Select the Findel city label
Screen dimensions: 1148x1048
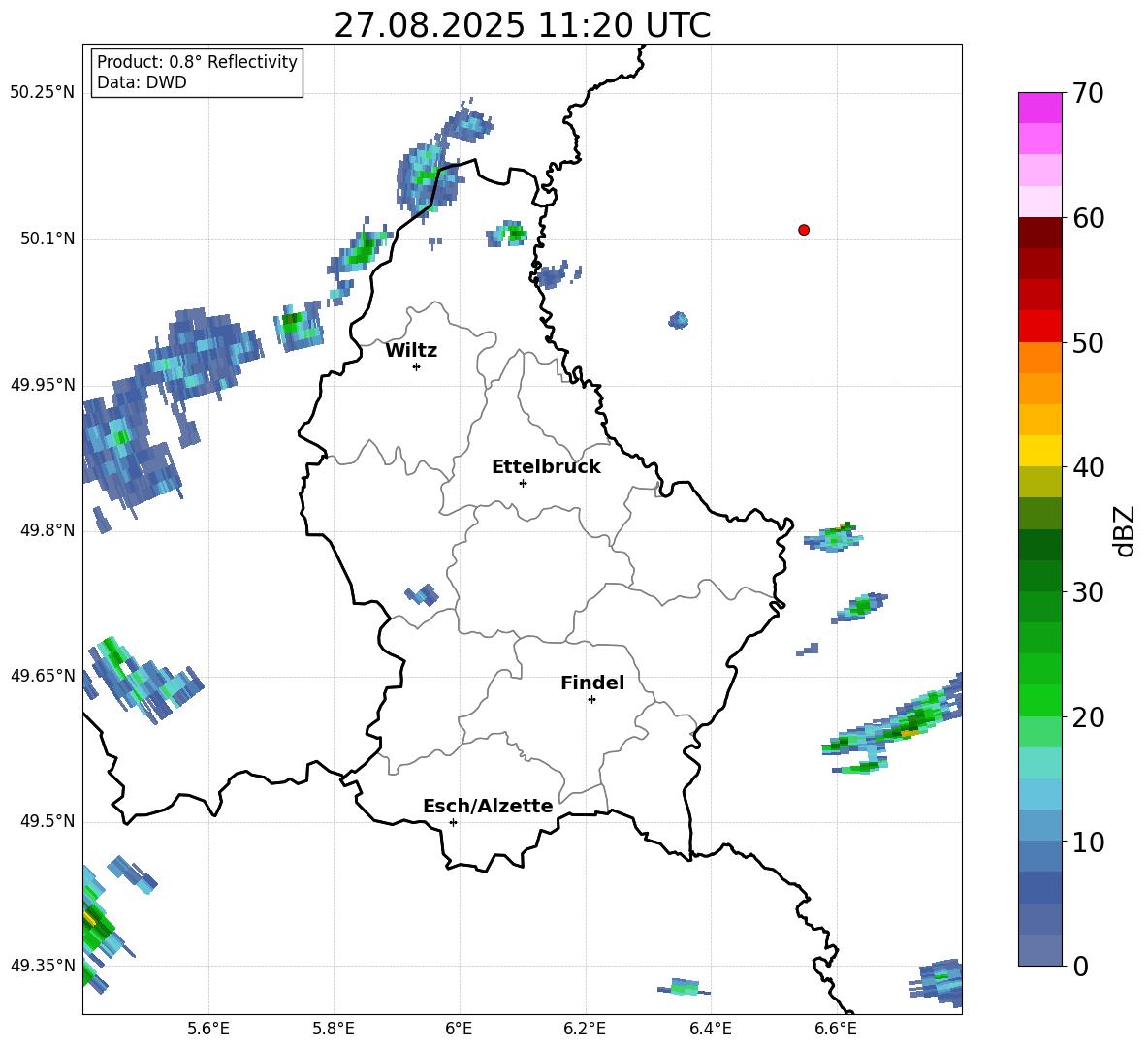[592, 683]
